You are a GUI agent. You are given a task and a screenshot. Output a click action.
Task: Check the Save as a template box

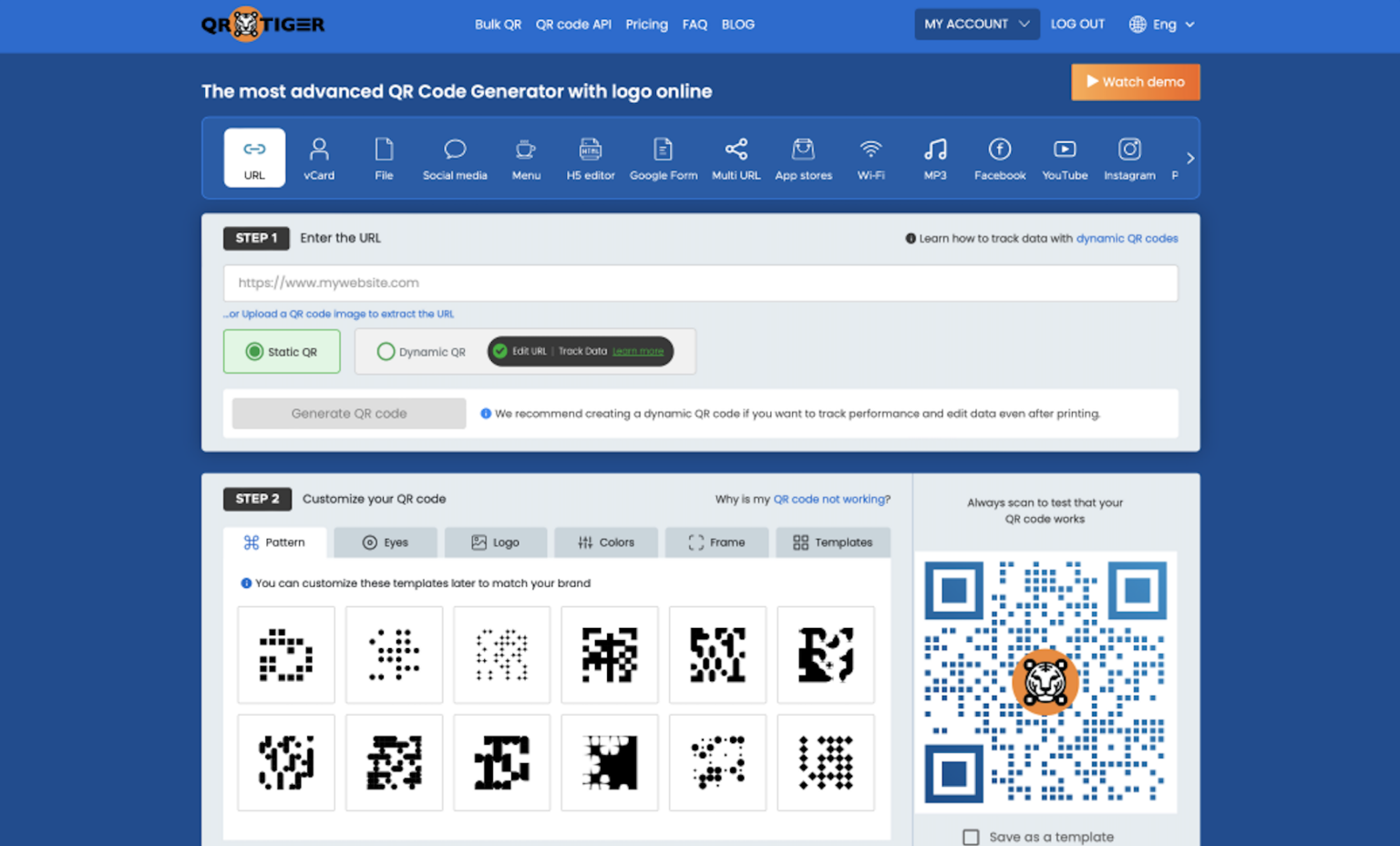[x=972, y=836]
